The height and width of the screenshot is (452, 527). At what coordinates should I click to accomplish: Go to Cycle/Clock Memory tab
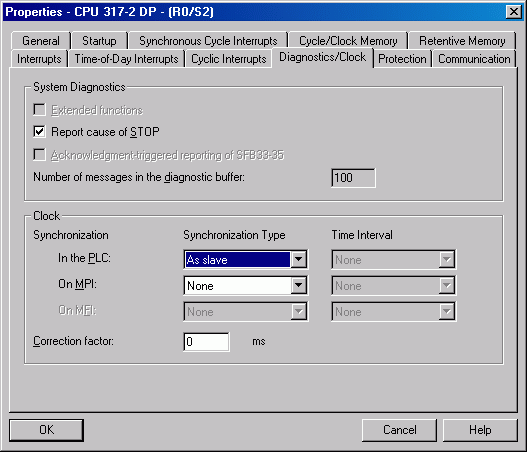[348, 41]
